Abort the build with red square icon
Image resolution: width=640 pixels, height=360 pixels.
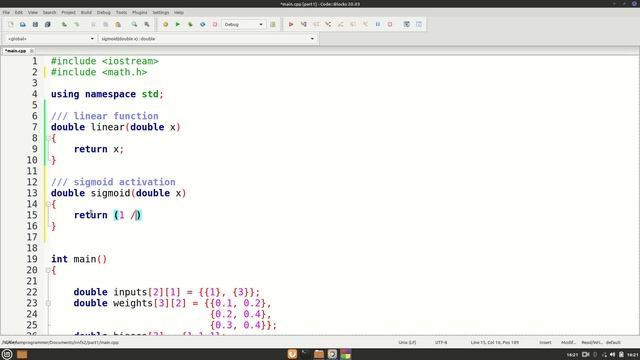coord(215,24)
